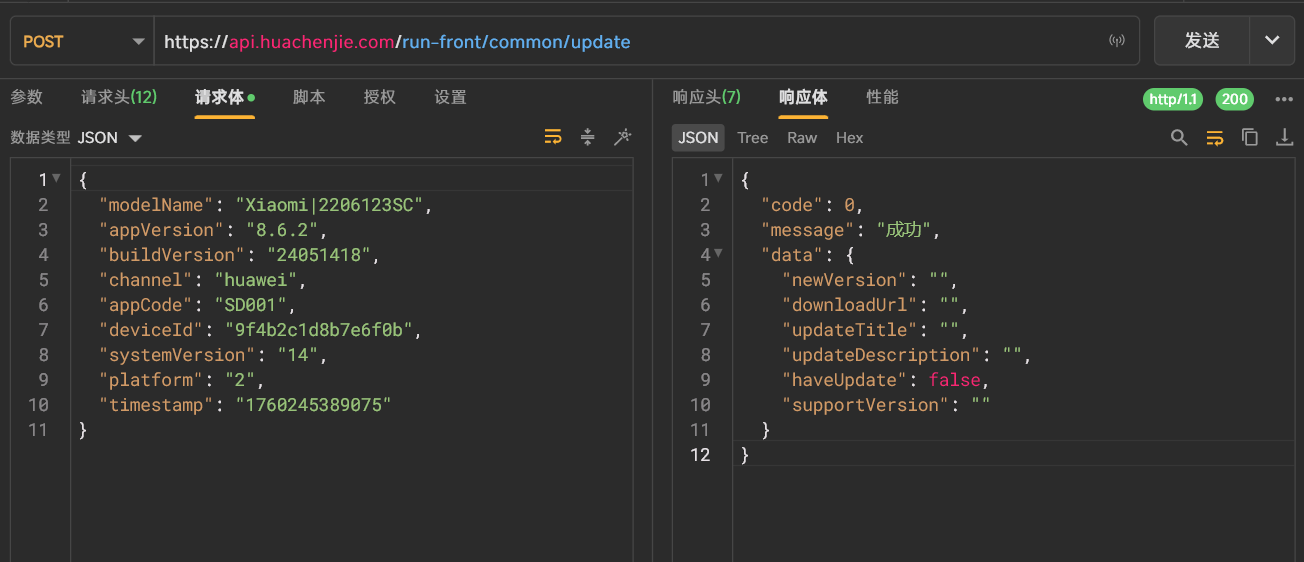The image size is (1304, 562).
Task: Switch to the 响应头 (7) tab
Action: [706, 97]
